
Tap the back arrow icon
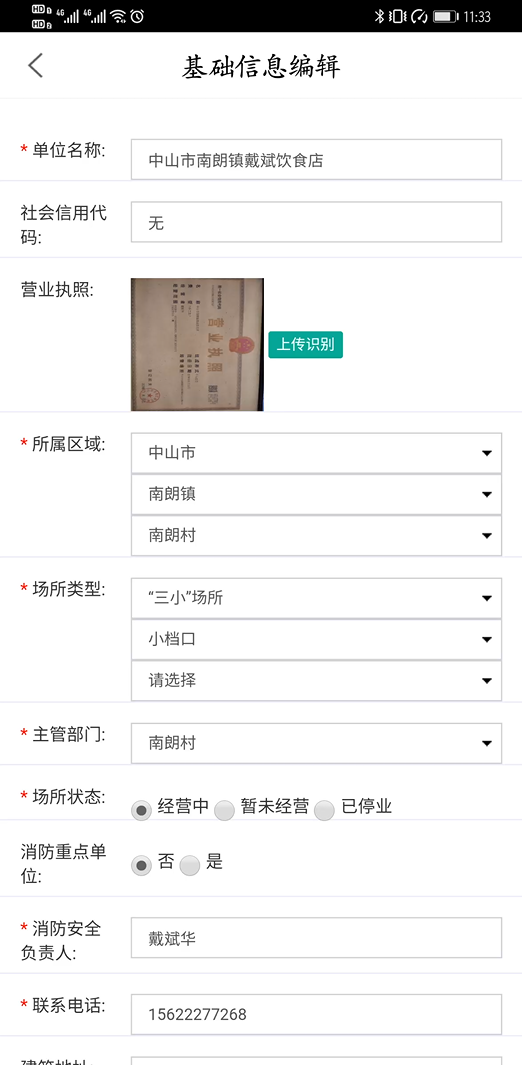tap(35, 66)
